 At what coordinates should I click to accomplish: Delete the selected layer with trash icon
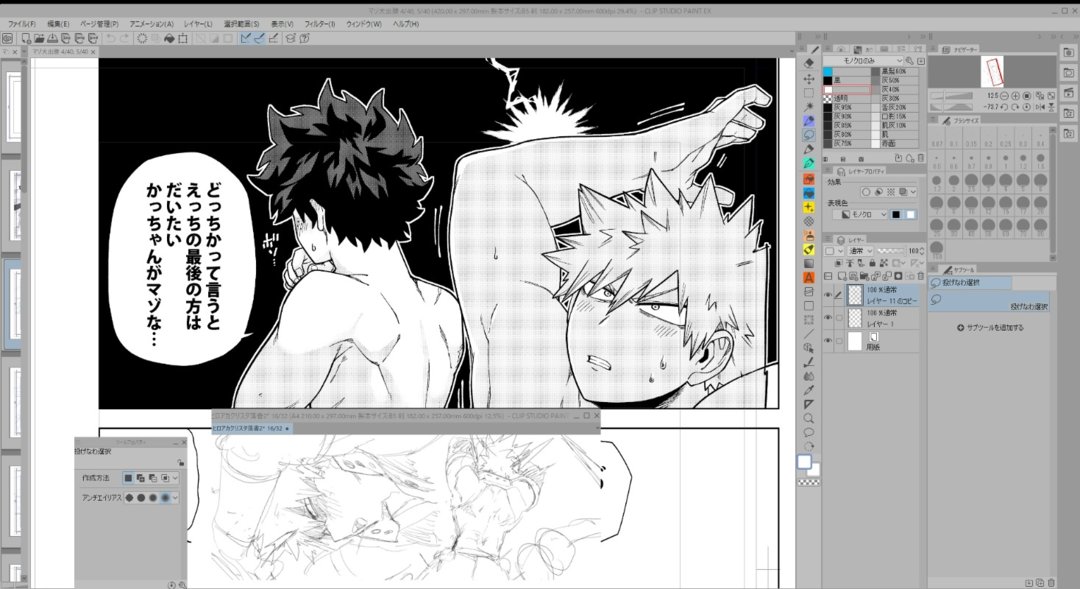click(920, 277)
